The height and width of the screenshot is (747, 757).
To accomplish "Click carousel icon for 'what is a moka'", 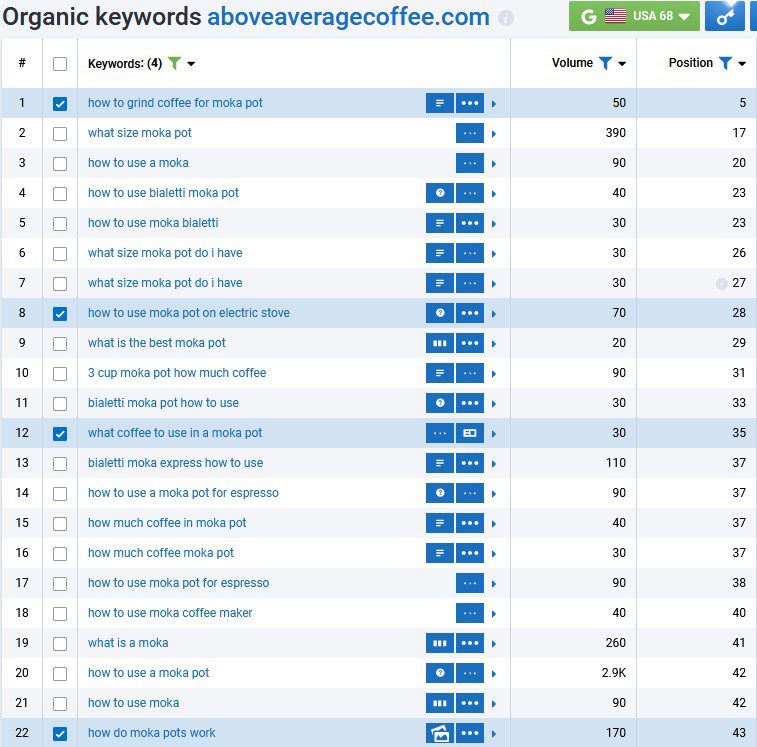I will tap(440, 643).
